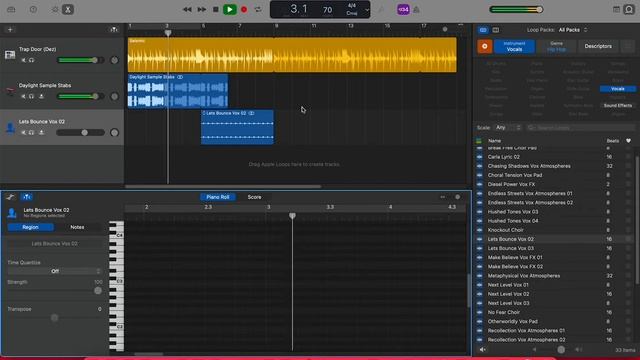
Task: Switch loop browser to button view
Action: 483,30
